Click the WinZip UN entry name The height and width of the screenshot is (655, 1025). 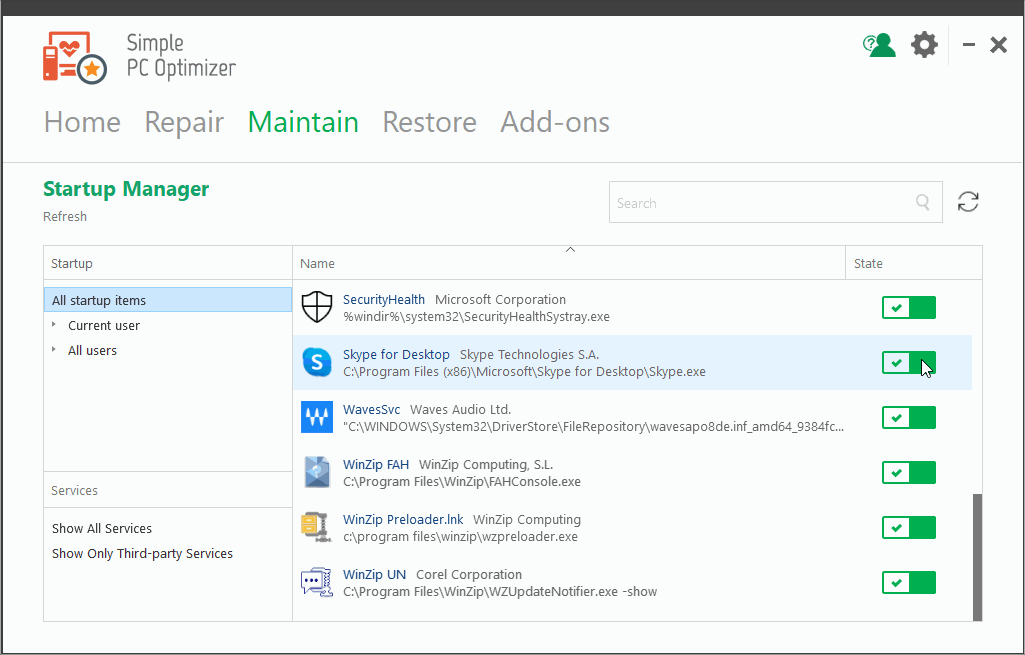(375, 574)
